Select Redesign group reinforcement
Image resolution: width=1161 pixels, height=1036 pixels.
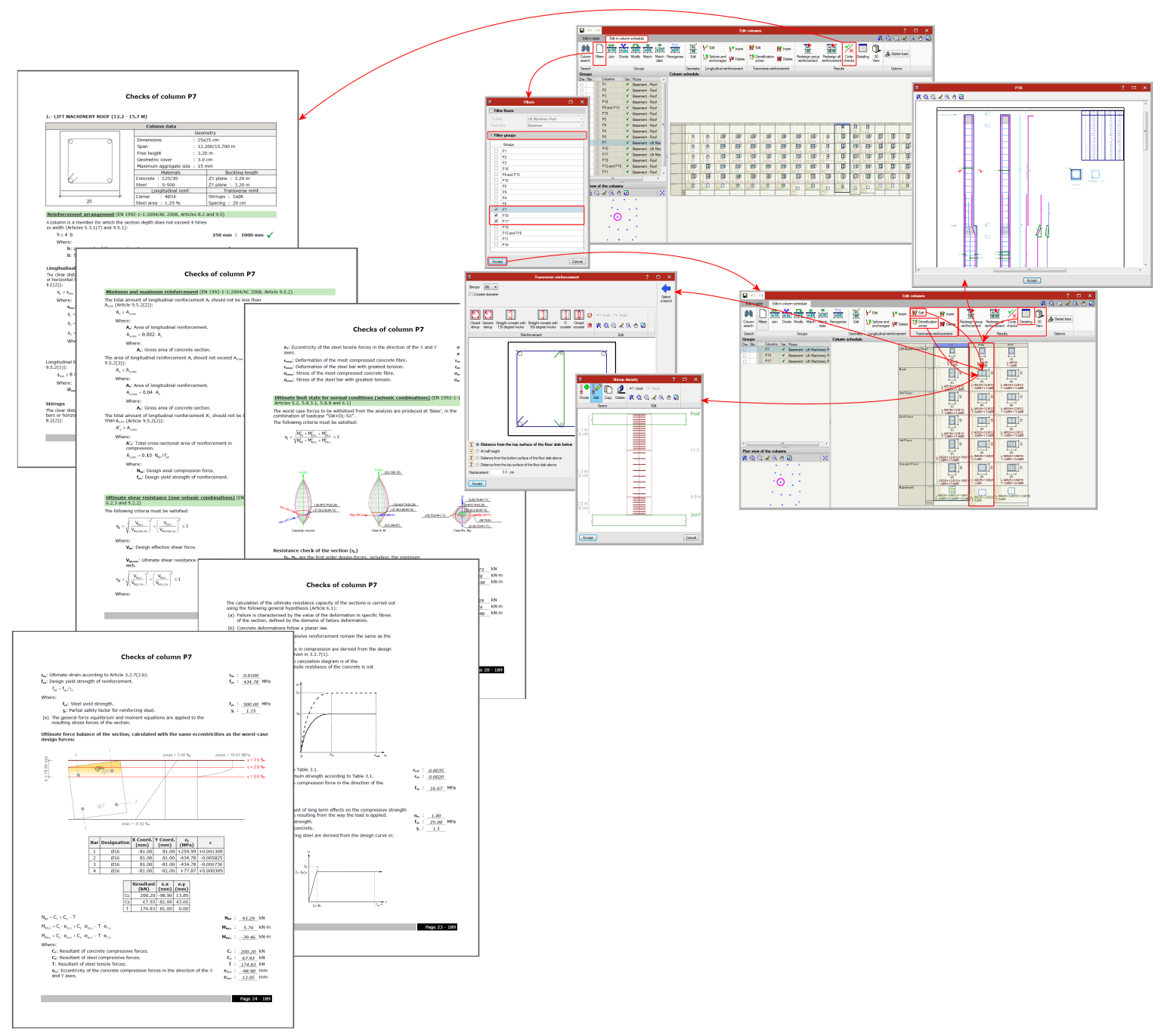coord(809,54)
